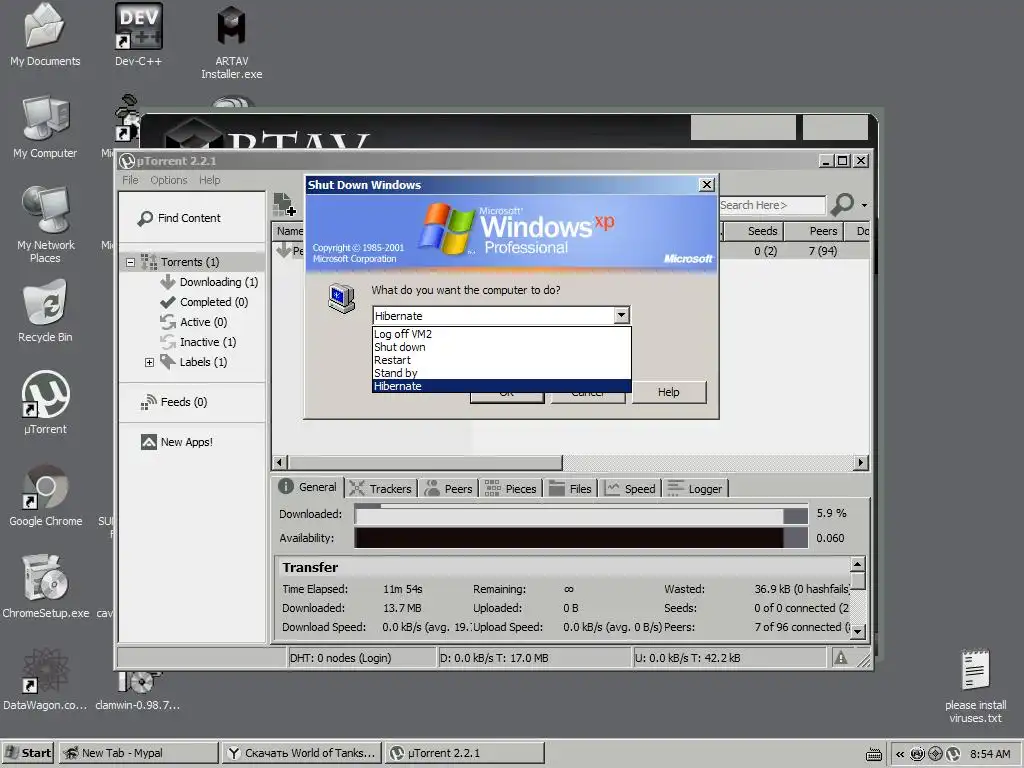The width and height of the screenshot is (1024, 768).
Task: Click the Search Here input field
Action: pyautogui.click(x=772, y=205)
